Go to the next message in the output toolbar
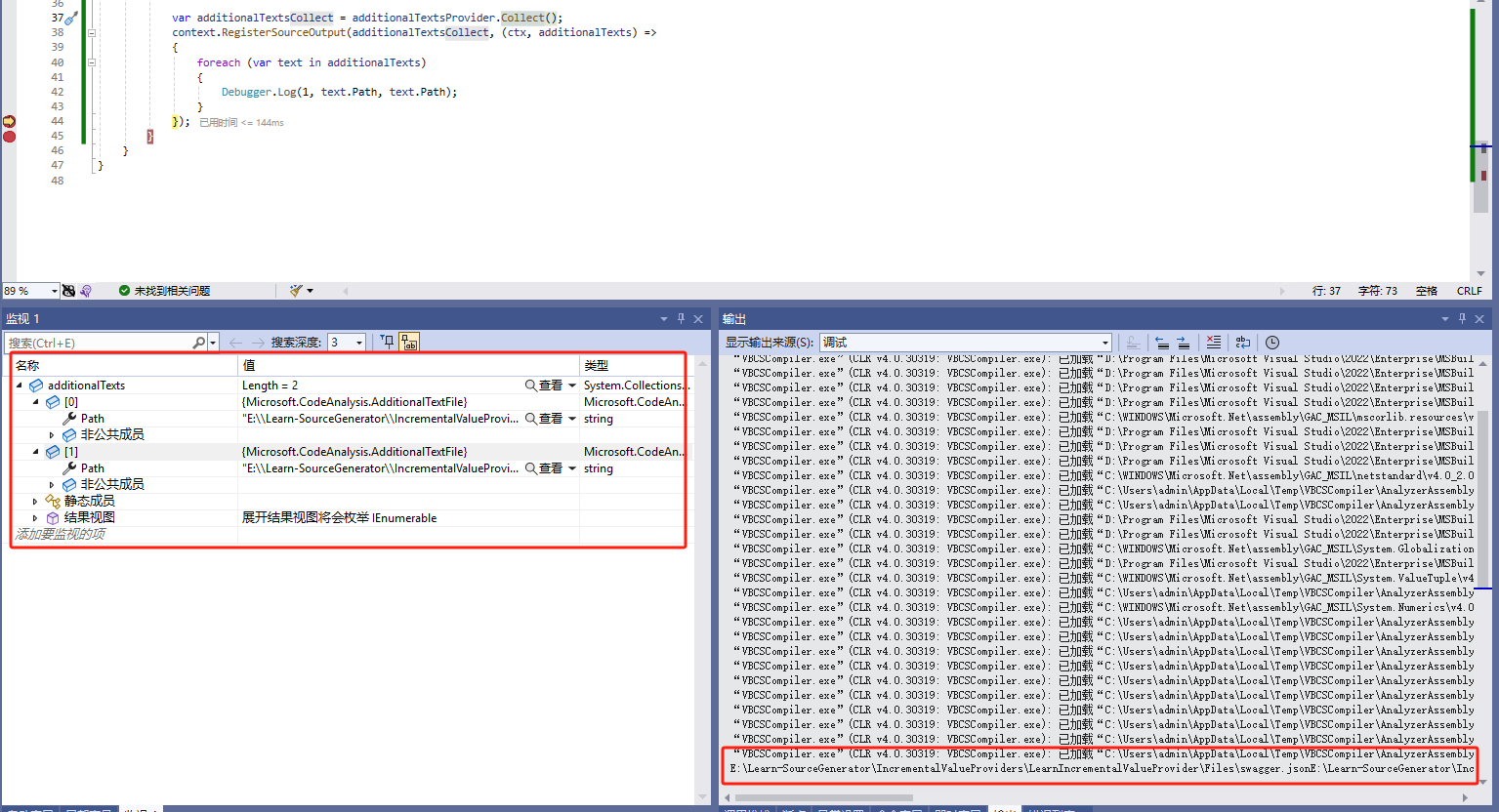Screen dimensions: 1499x812 click(x=1184, y=343)
